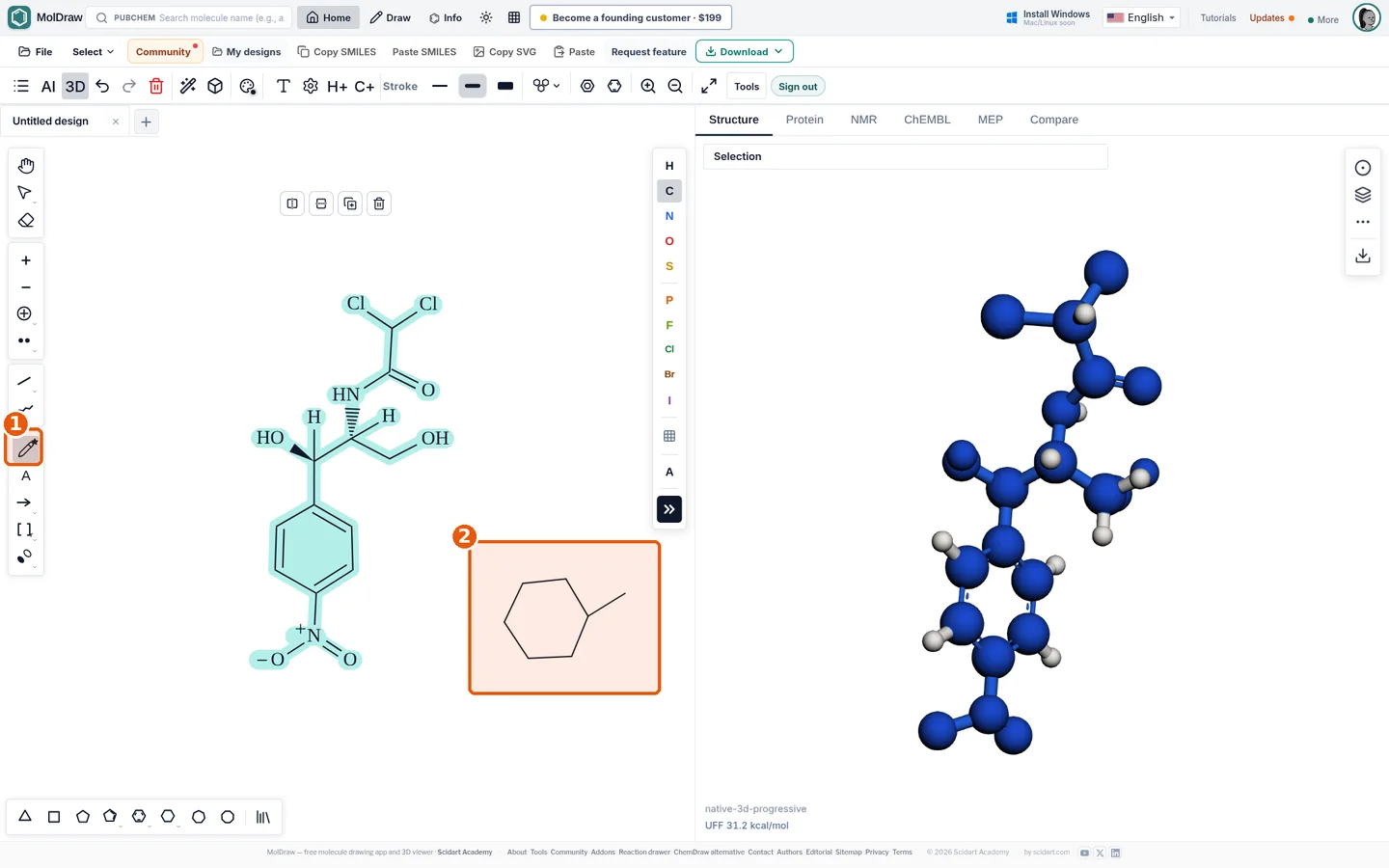
Task: Open the periodic table grid in palette
Action: click(x=669, y=436)
